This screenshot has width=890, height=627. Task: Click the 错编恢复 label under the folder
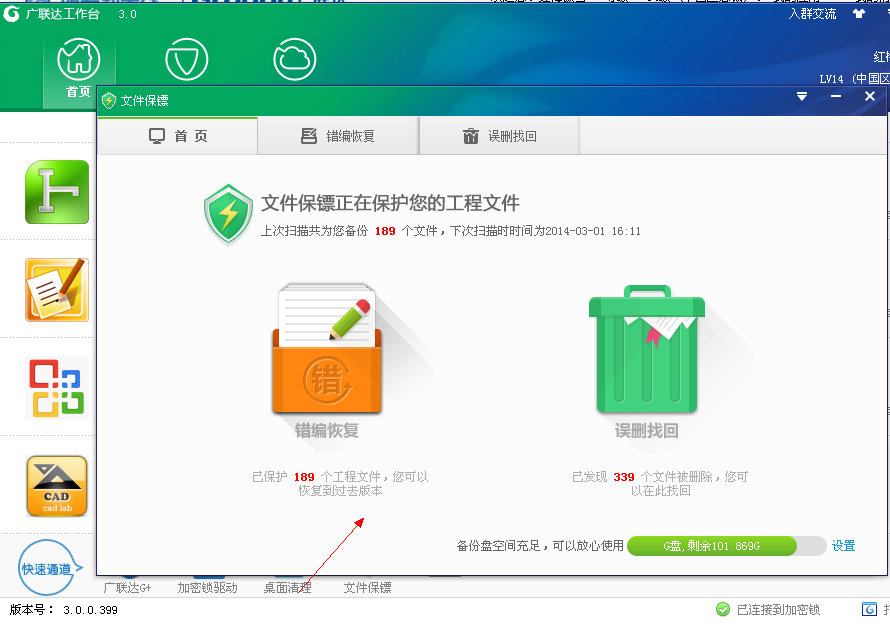[x=327, y=431]
